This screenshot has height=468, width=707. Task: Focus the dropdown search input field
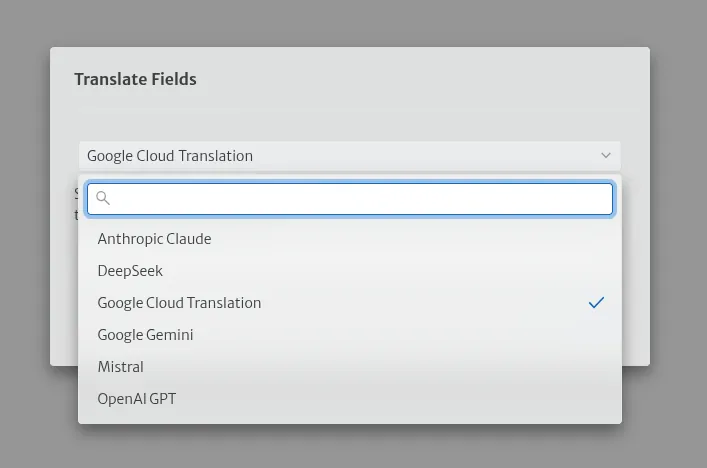click(350, 199)
